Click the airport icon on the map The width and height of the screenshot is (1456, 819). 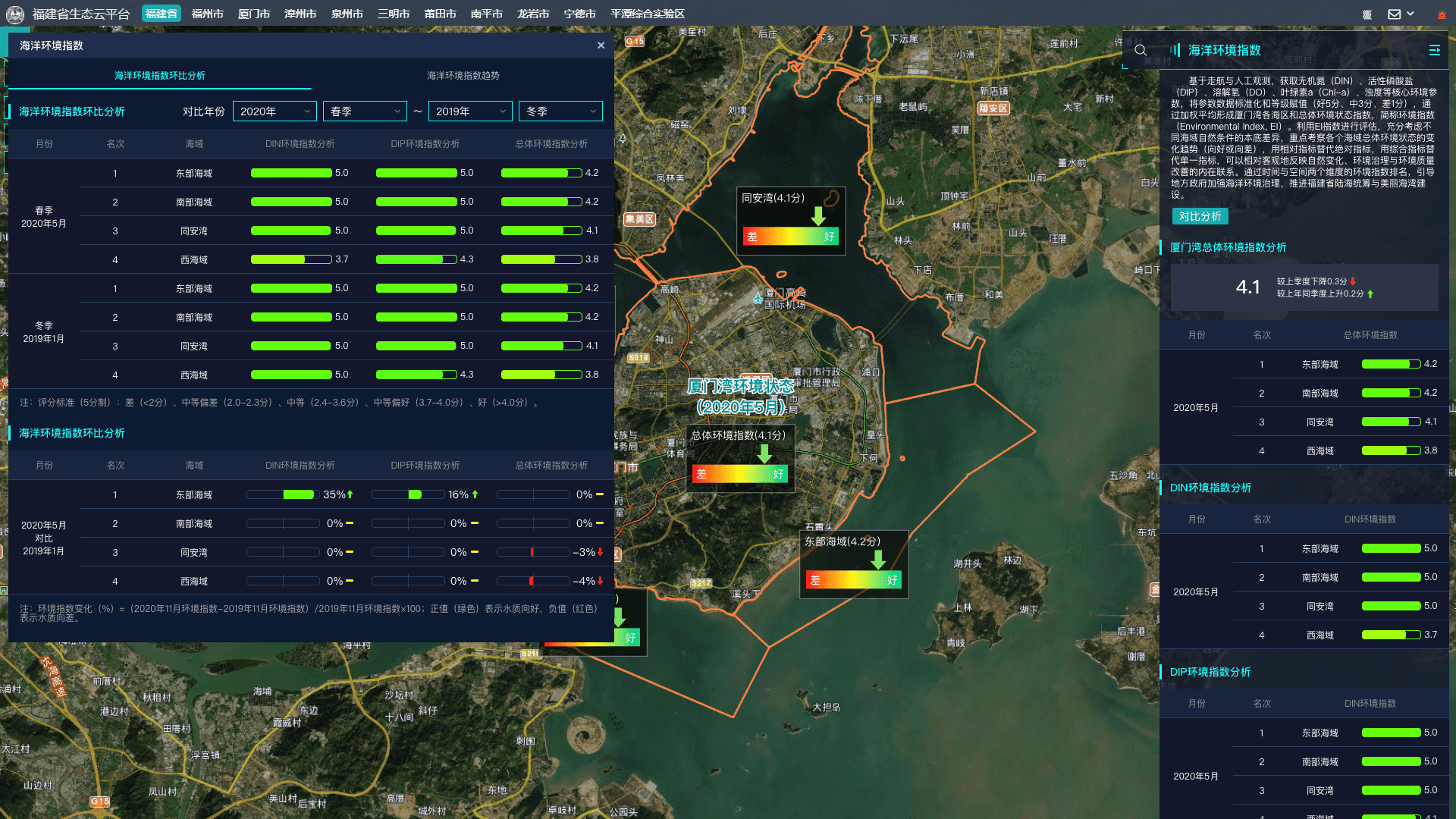coord(757,299)
